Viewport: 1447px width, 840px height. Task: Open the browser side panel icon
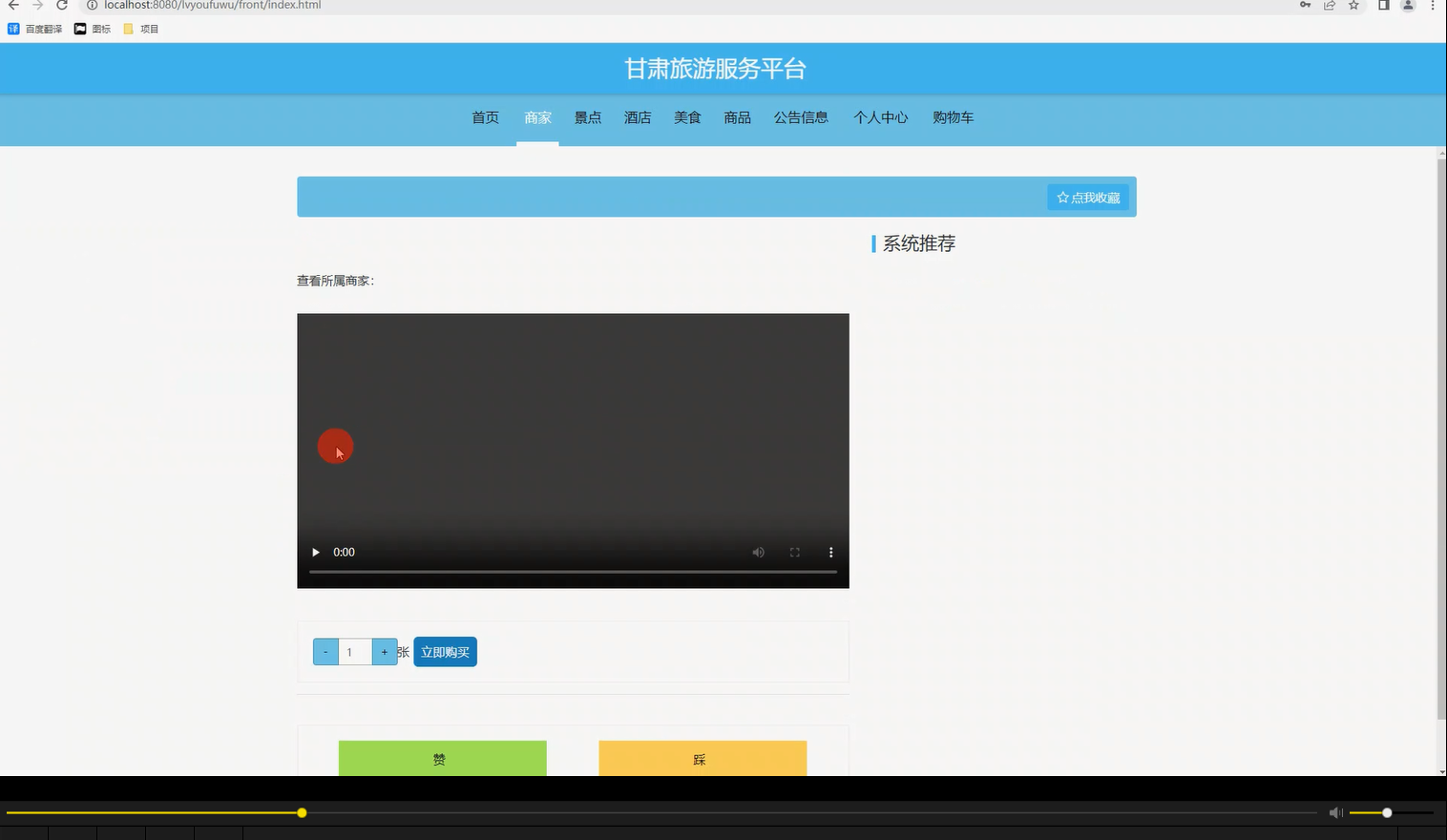point(1383,5)
